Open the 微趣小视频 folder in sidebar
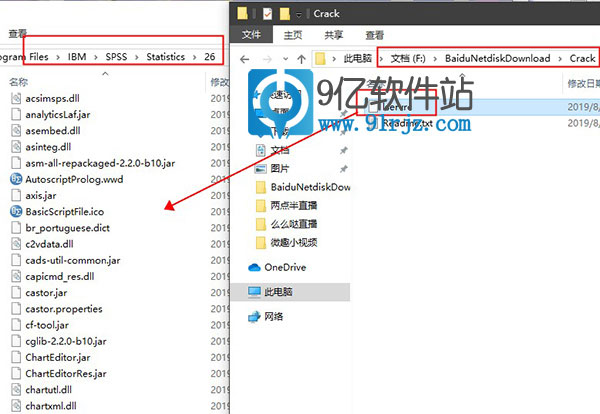The height and width of the screenshot is (414, 600). (292, 241)
